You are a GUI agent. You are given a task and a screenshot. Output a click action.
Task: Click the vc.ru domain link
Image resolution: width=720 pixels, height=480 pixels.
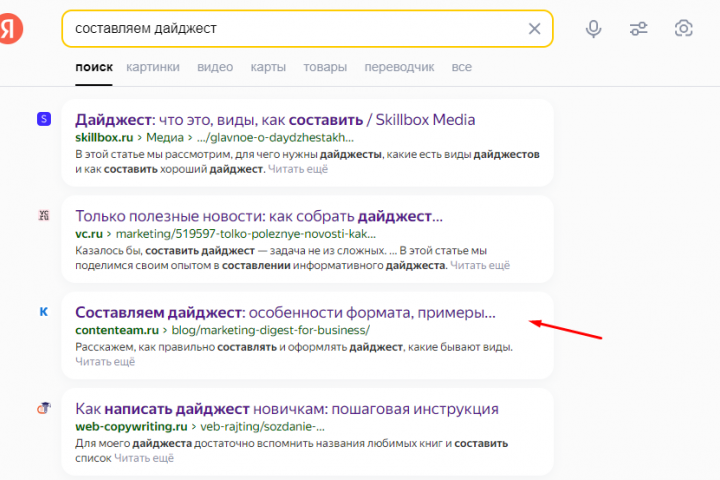(x=89, y=234)
